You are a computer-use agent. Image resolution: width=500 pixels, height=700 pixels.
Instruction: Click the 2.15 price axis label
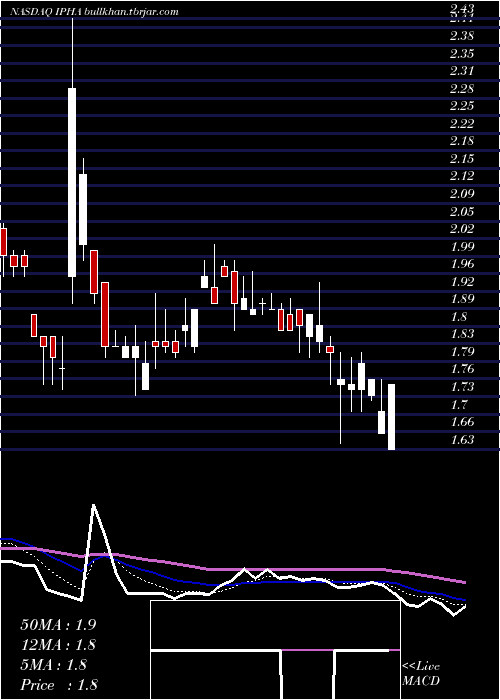[x=461, y=159]
